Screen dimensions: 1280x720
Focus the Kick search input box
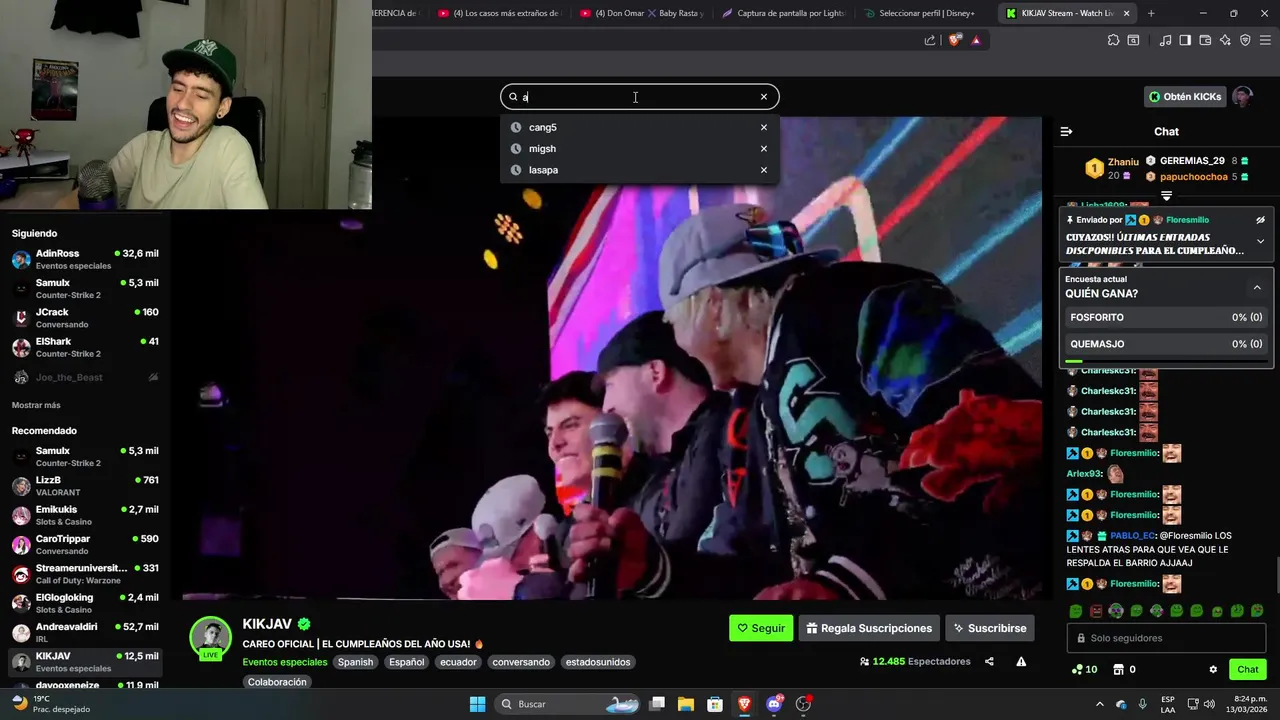(640, 97)
